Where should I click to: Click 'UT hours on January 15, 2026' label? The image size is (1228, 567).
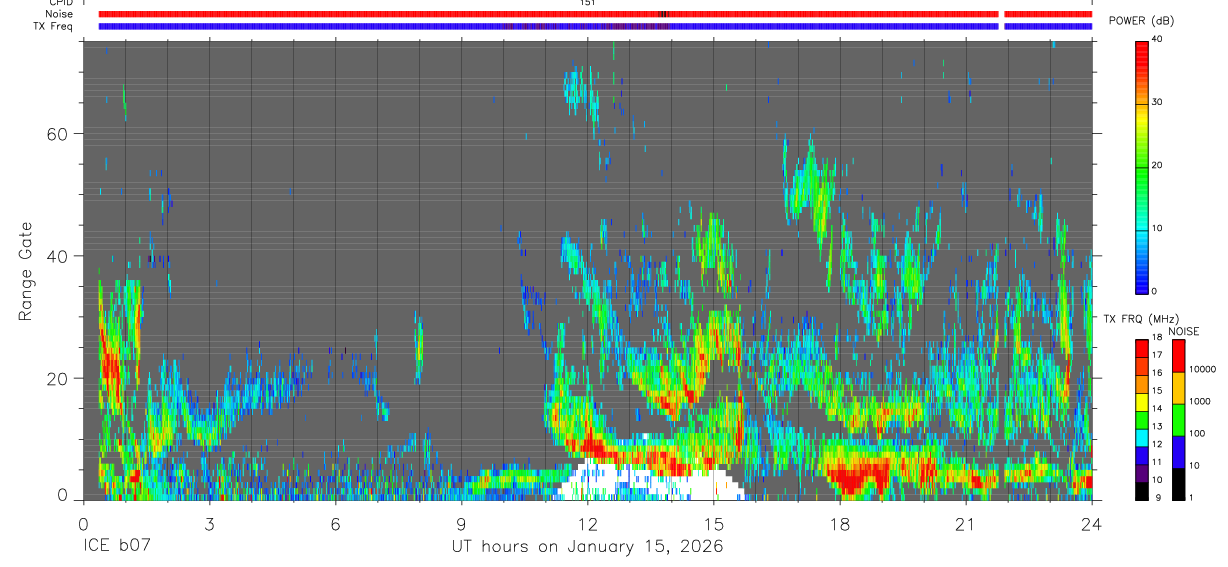point(586,547)
